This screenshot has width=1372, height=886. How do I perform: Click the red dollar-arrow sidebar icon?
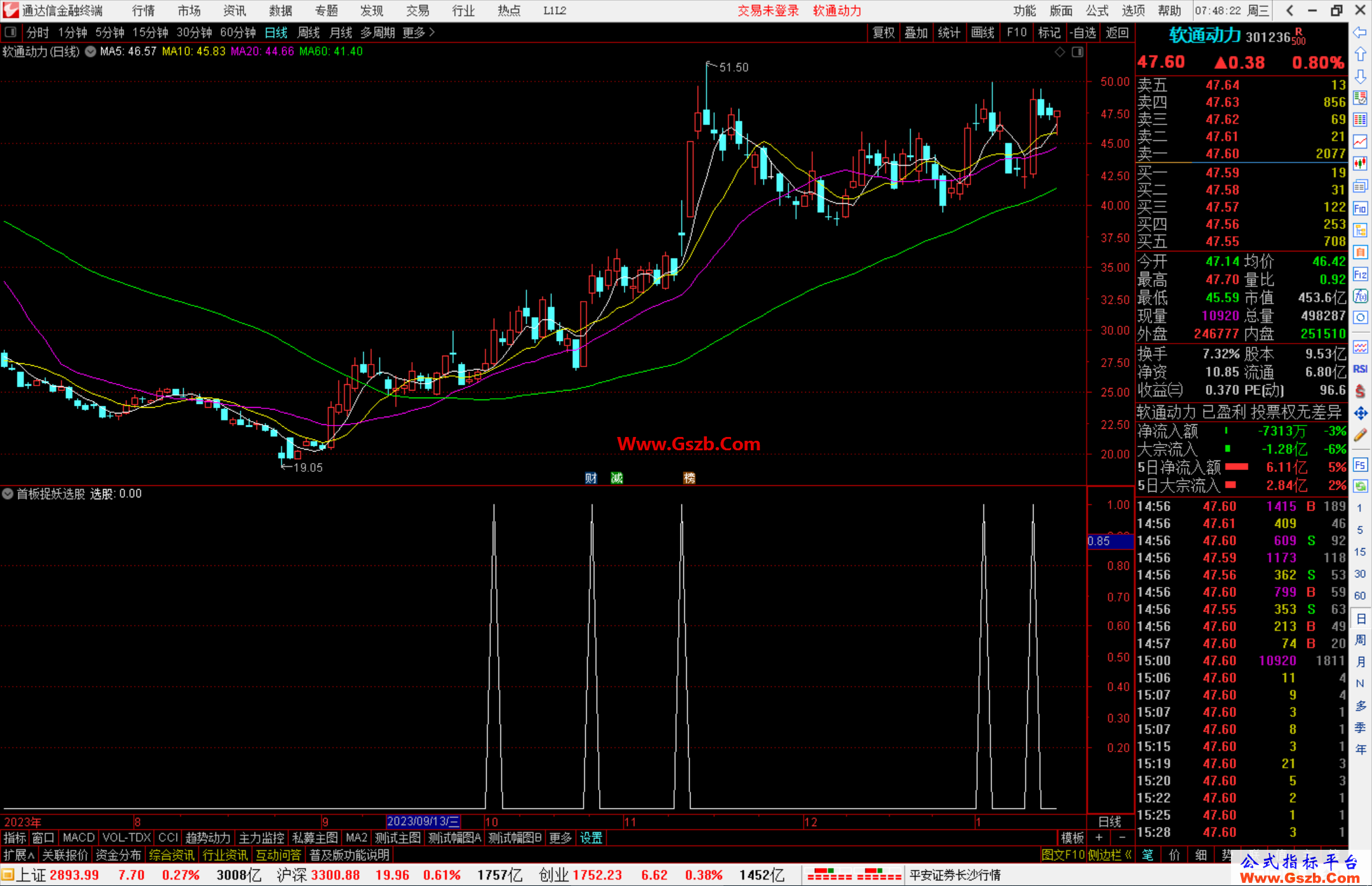pos(1360,391)
